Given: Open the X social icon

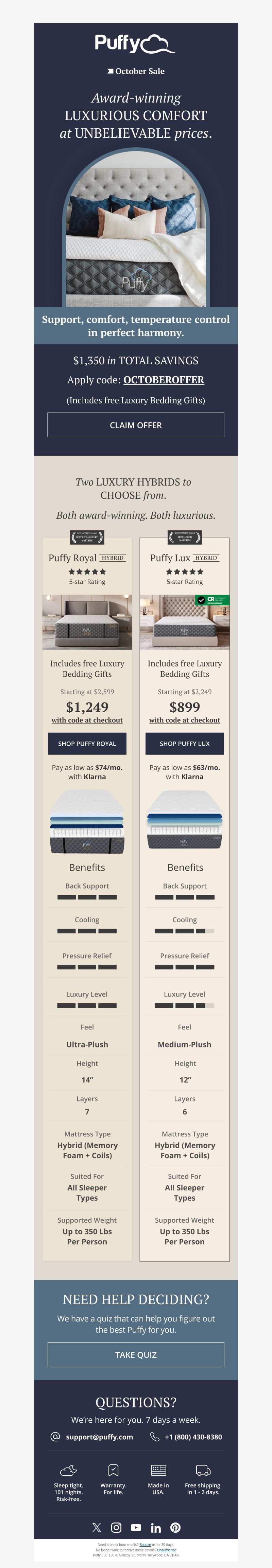Looking at the screenshot, I should pos(96,1527).
